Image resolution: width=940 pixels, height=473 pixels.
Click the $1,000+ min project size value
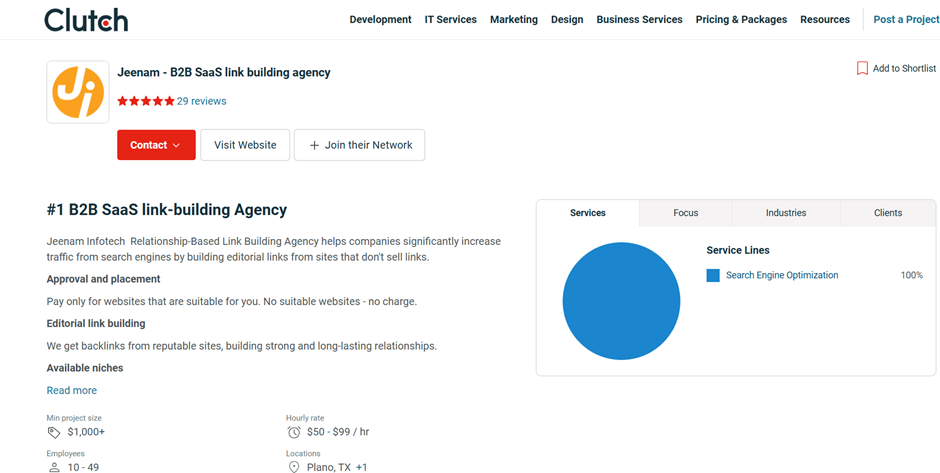86,432
